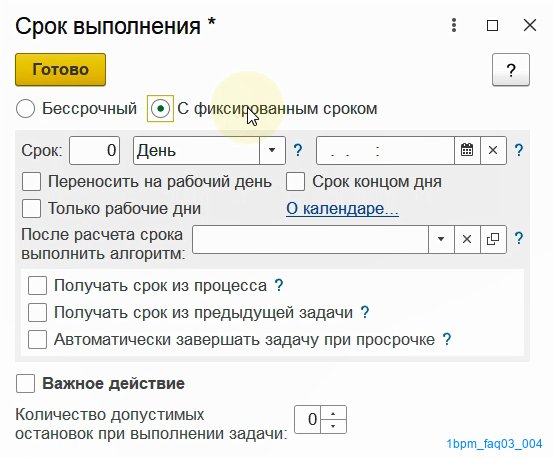Expand the День unit dropdown
This screenshot has width=553, height=458.
272,151
